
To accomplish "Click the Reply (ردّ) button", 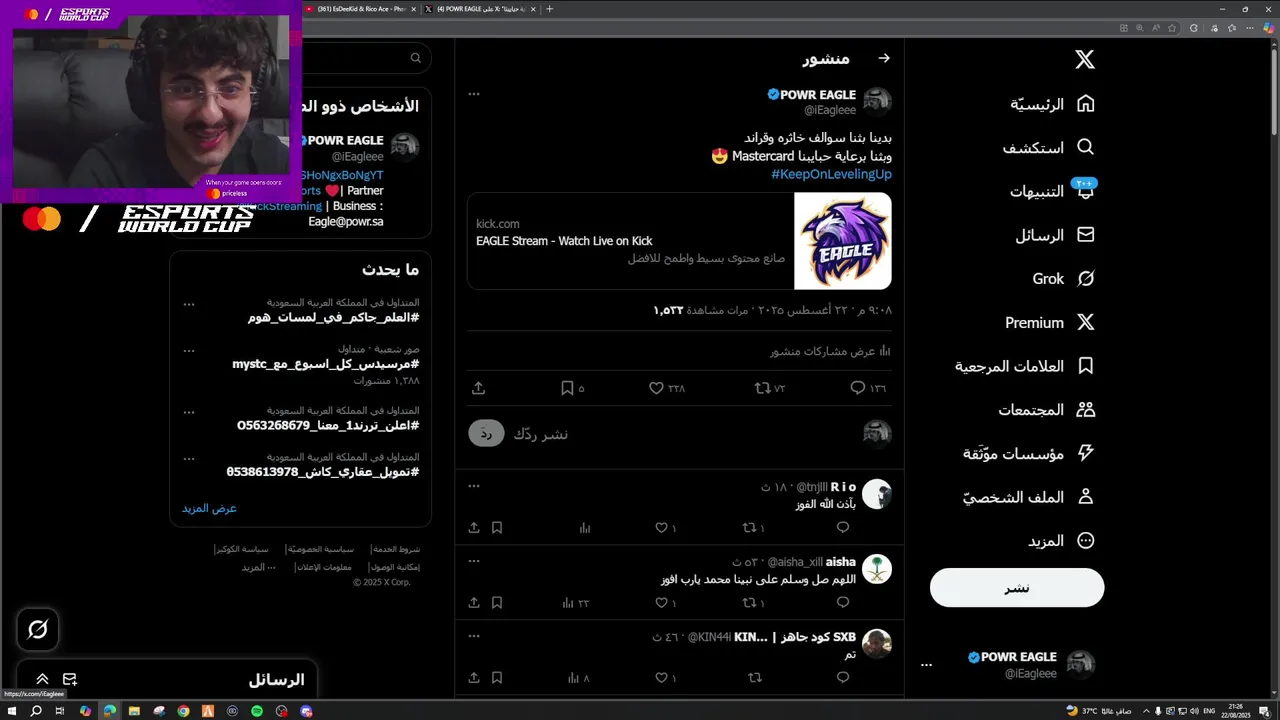I will coord(486,433).
